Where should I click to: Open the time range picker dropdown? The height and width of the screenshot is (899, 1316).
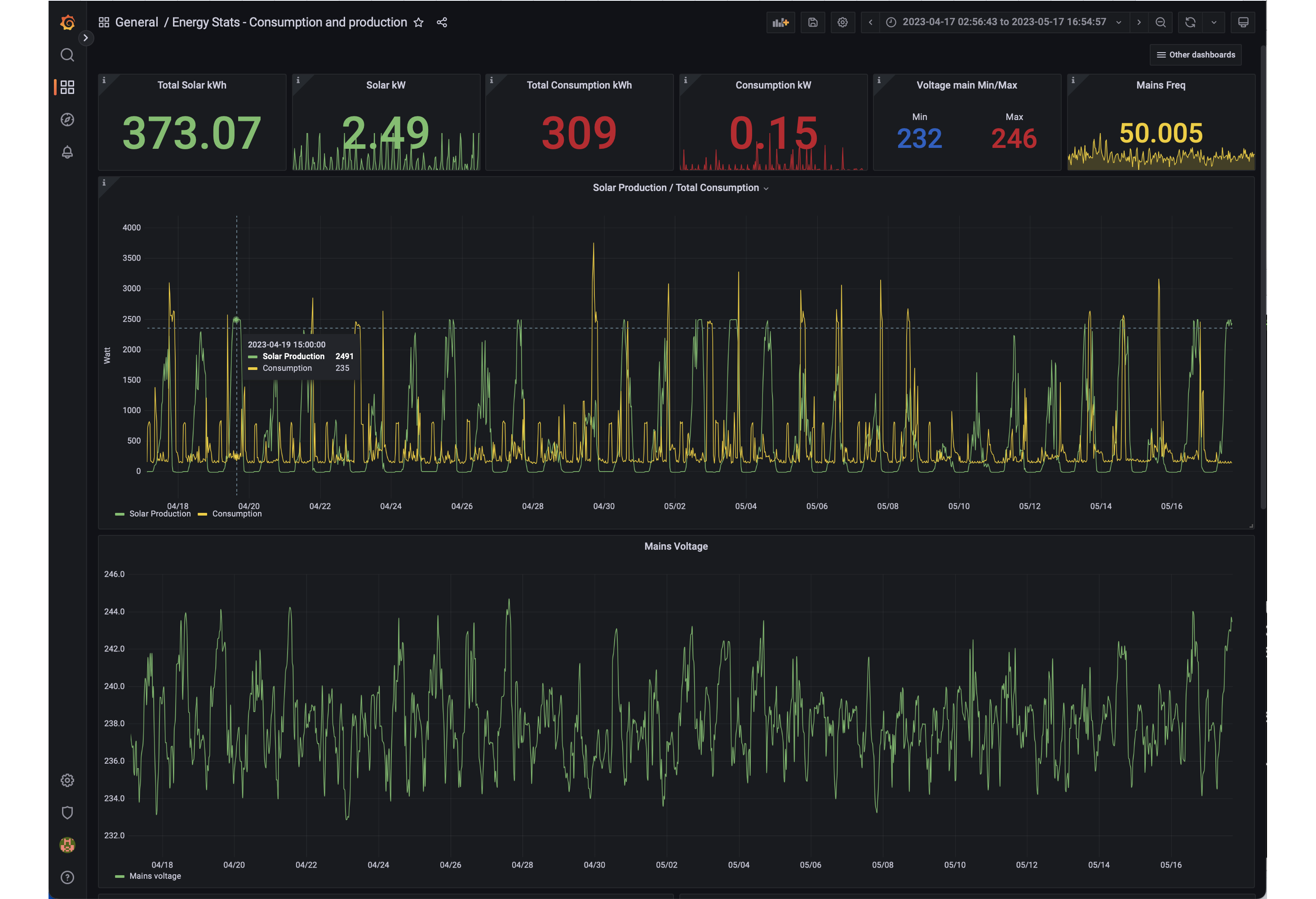pyautogui.click(x=1003, y=22)
